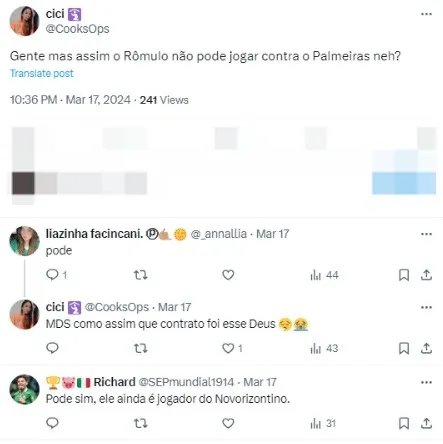Reply to cici's 'MDS como assim' comment
This screenshot has width=443, height=444.
(52, 348)
